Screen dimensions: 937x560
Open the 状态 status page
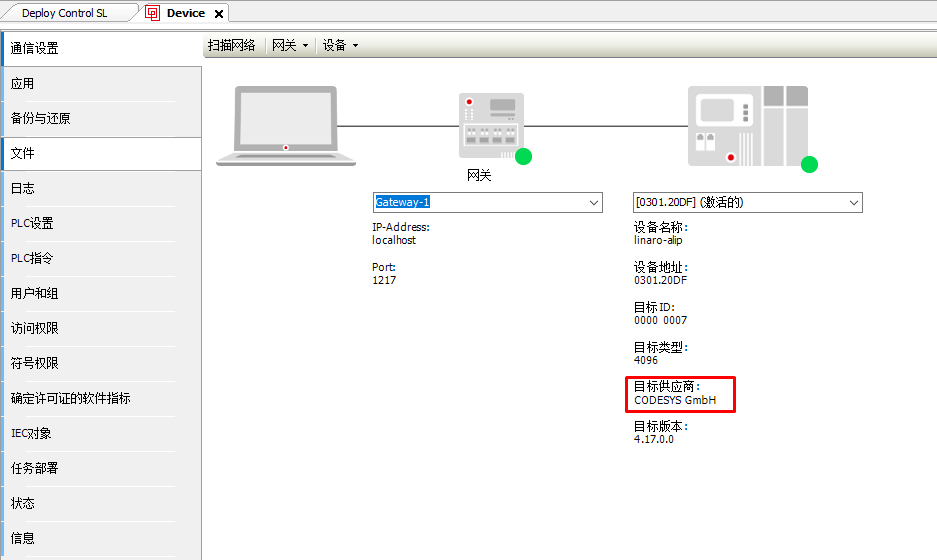(102, 503)
